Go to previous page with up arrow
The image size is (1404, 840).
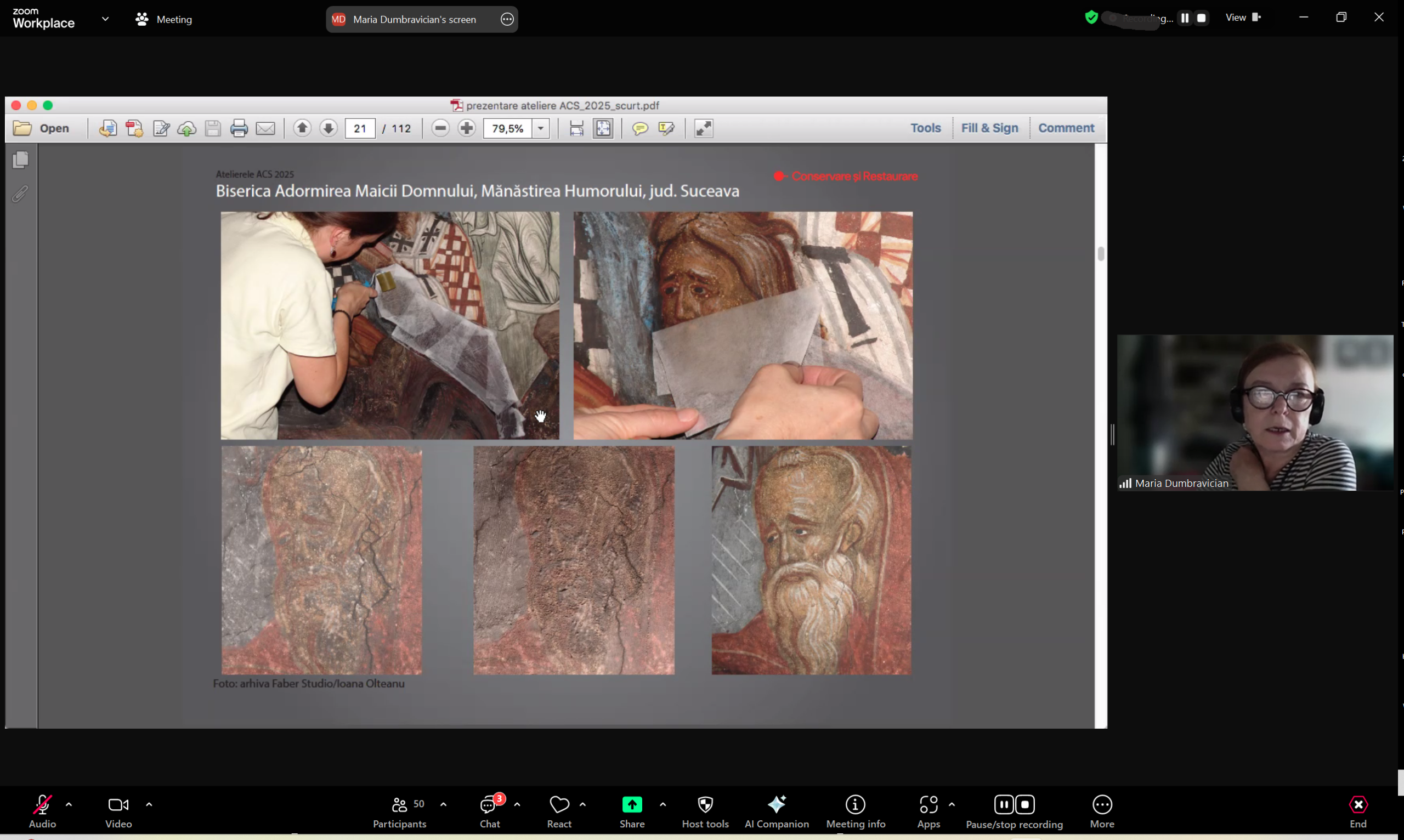coord(302,128)
